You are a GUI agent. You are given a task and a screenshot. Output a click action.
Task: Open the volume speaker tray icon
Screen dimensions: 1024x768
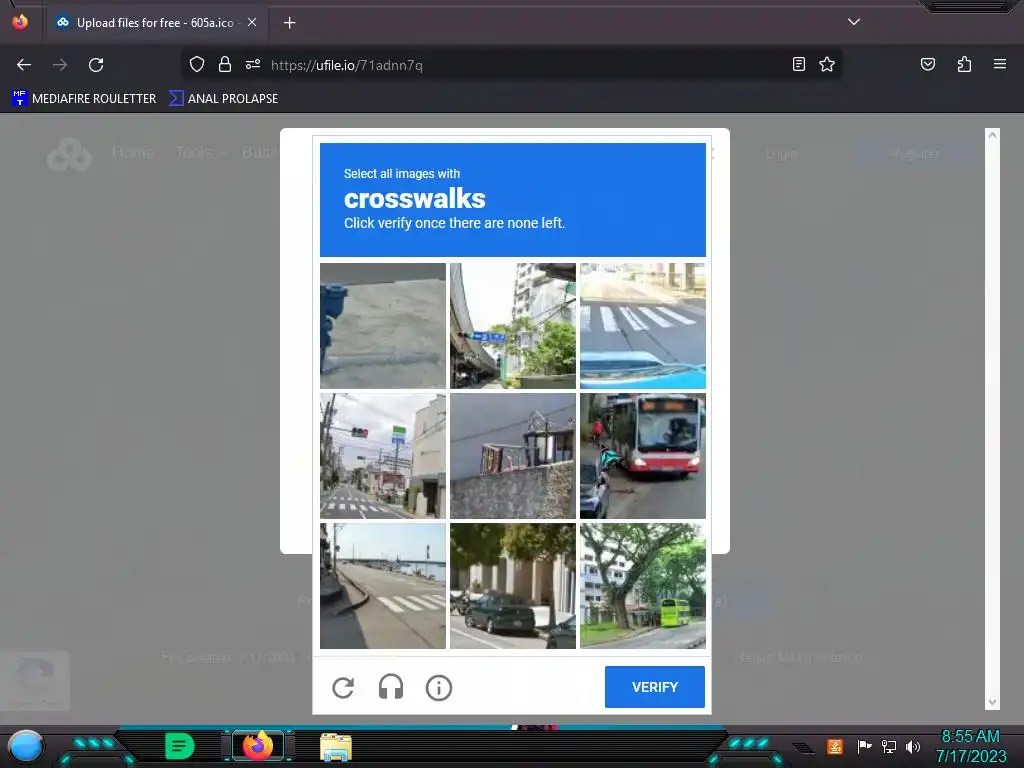coord(913,746)
